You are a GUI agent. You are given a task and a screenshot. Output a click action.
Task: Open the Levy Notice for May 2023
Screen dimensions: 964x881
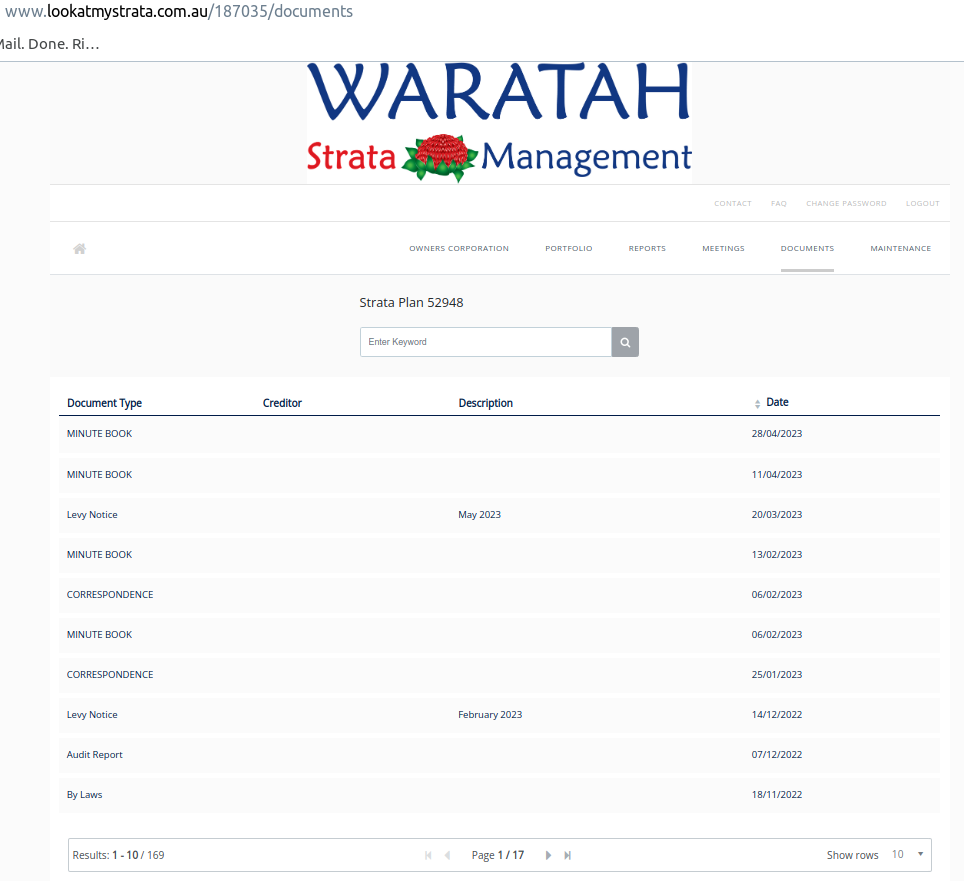499,515
